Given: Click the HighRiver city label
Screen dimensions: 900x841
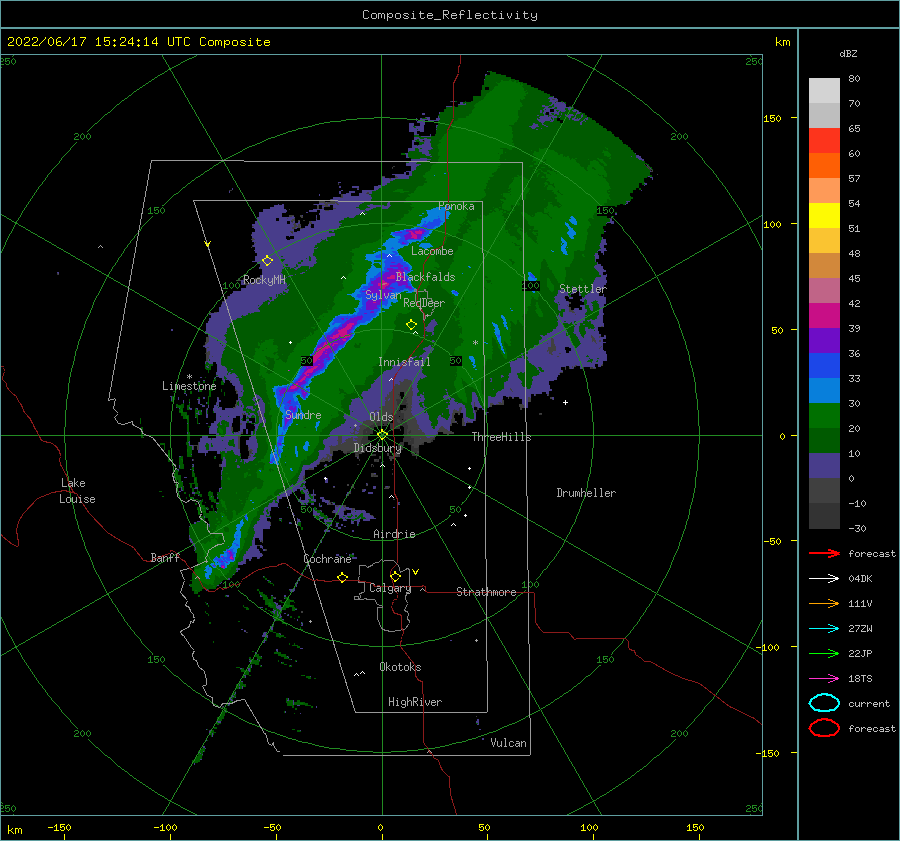Looking at the screenshot, I should click(x=415, y=702).
